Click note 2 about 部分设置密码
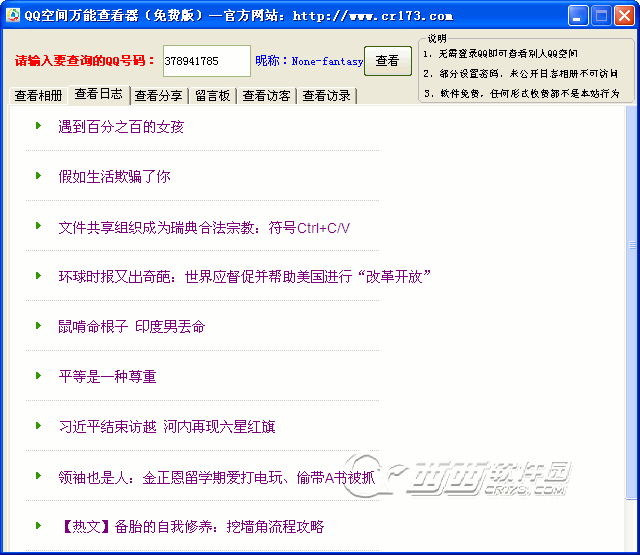This screenshot has height=555, width=640. pos(520,73)
